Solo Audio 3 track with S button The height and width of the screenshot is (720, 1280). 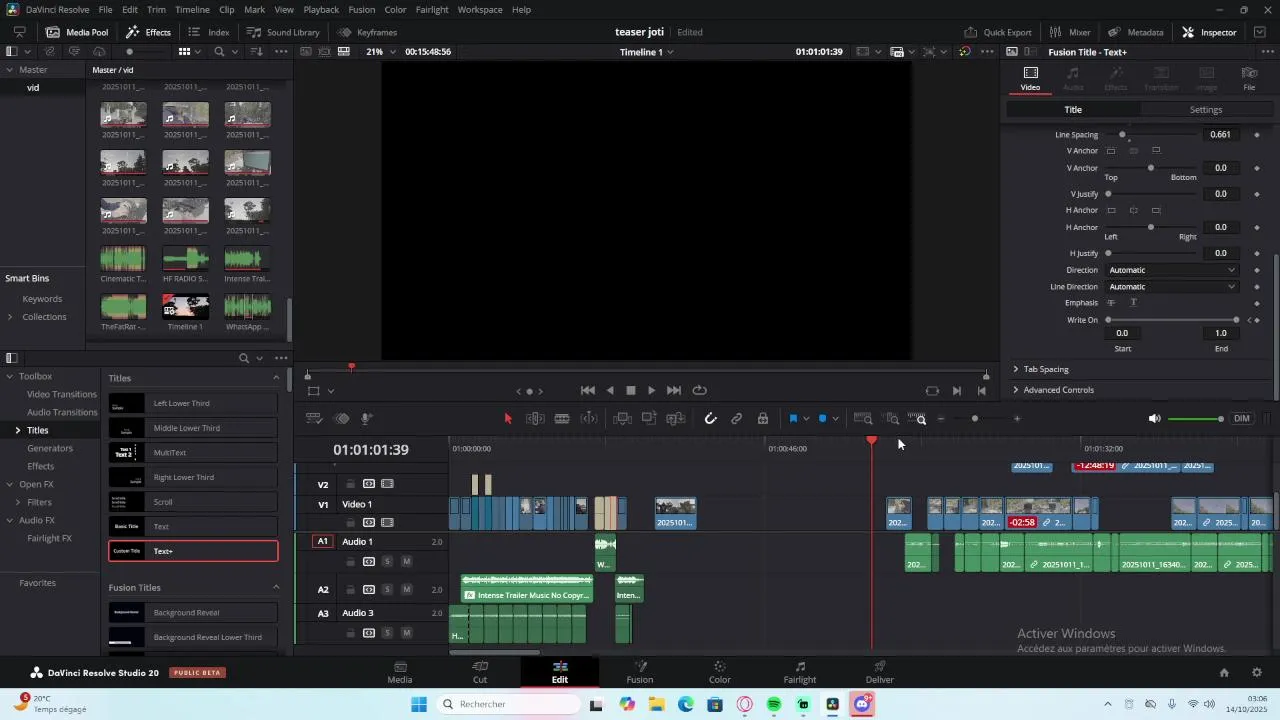click(388, 633)
